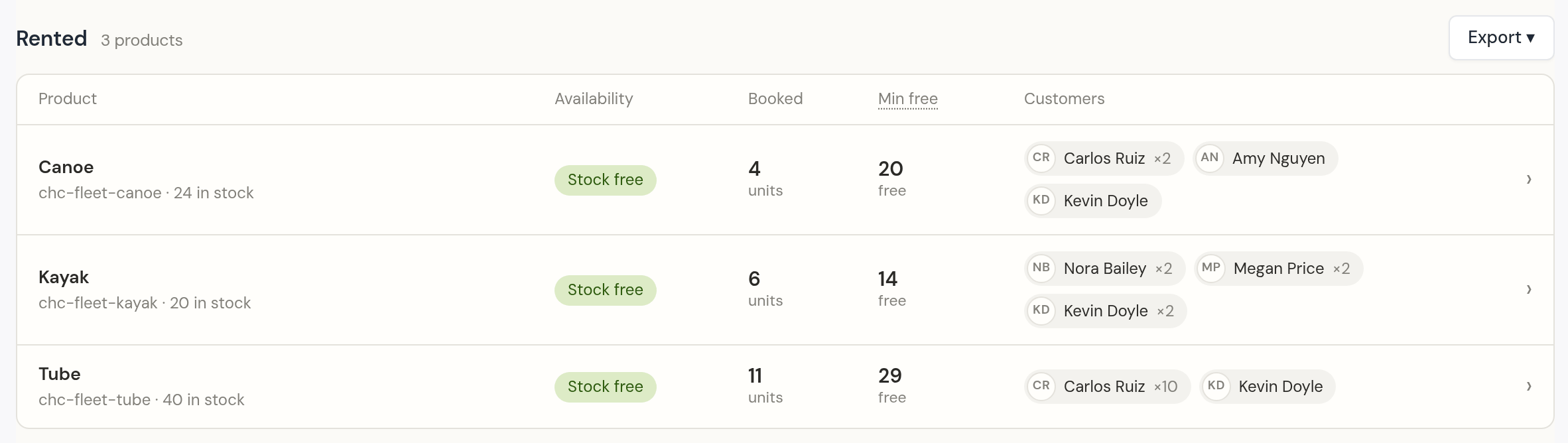Open the Export dropdown
The image size is (1568, 443).
pyautogui.click(x=1501, y=38)
